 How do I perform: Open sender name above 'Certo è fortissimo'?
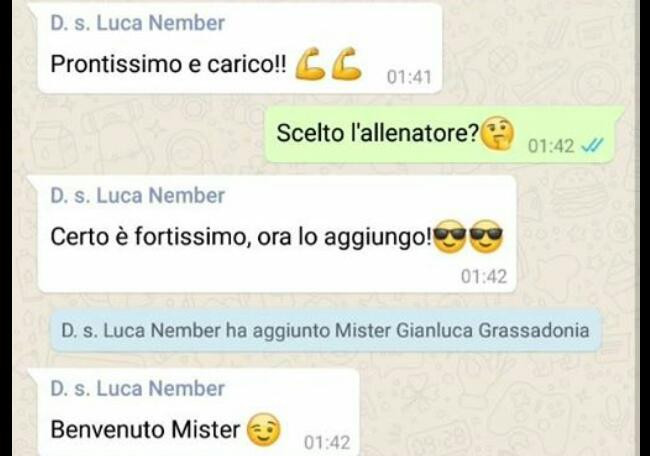137,195
